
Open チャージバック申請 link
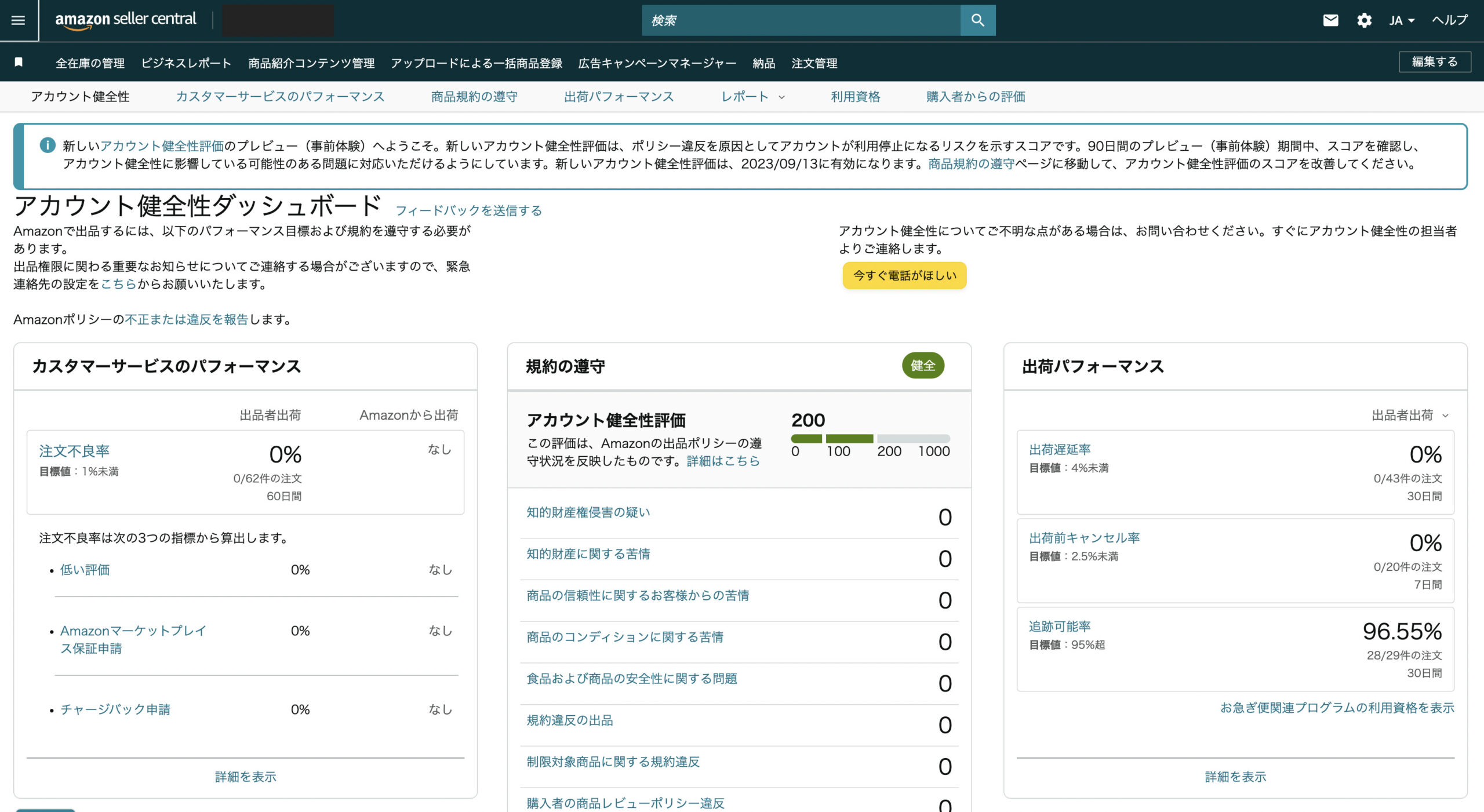tap(115, 709)
